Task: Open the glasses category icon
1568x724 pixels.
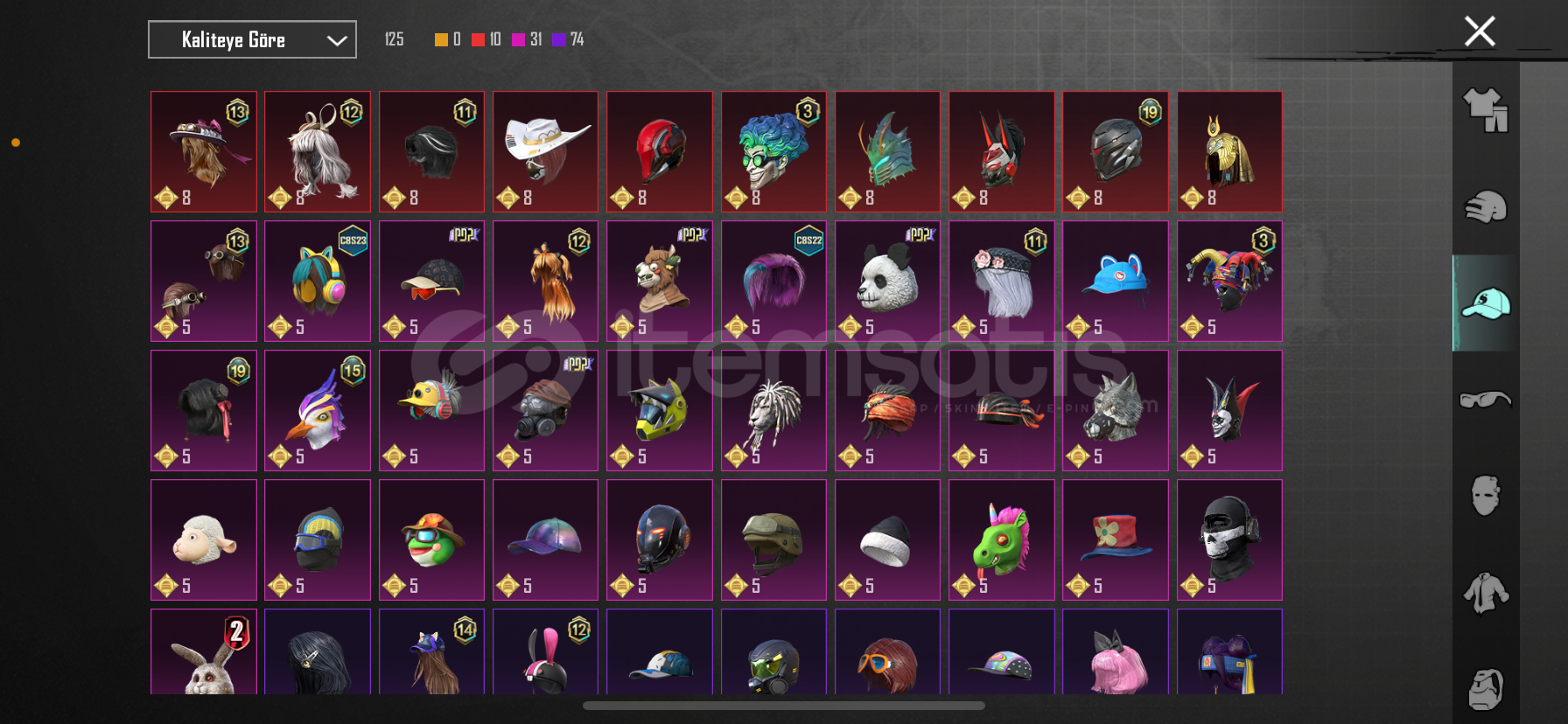Action: (1486, 400)
